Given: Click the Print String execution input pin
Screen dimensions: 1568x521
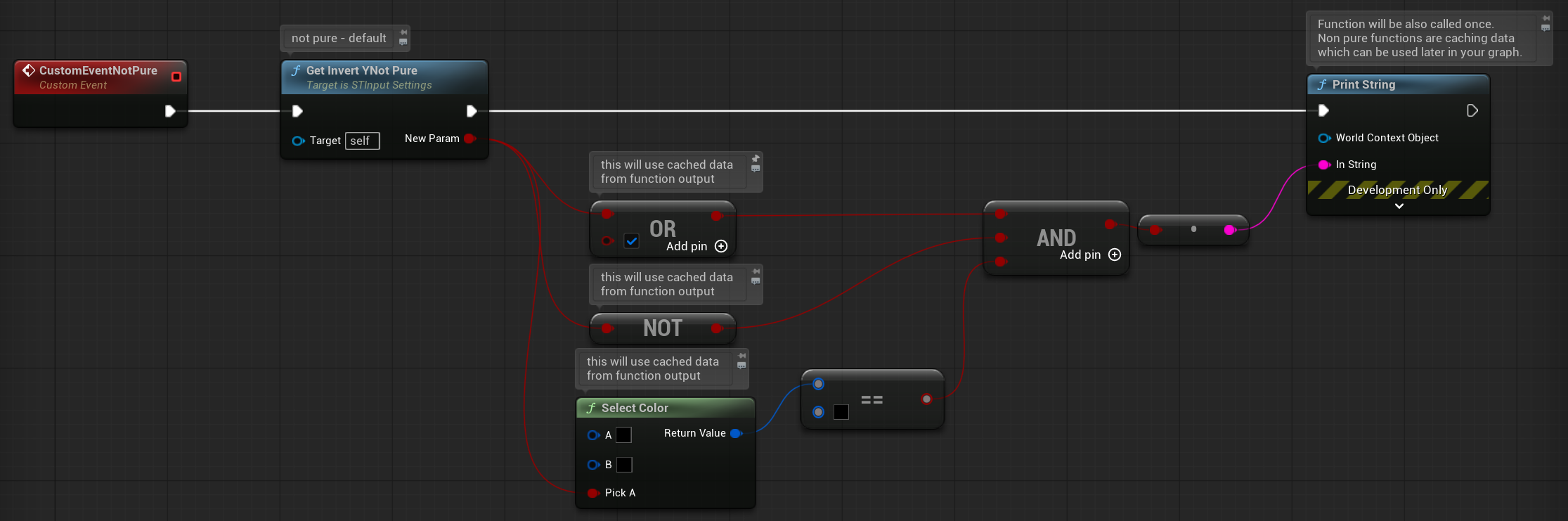Looking at the screenshot, I should [x=1323, y=110].
